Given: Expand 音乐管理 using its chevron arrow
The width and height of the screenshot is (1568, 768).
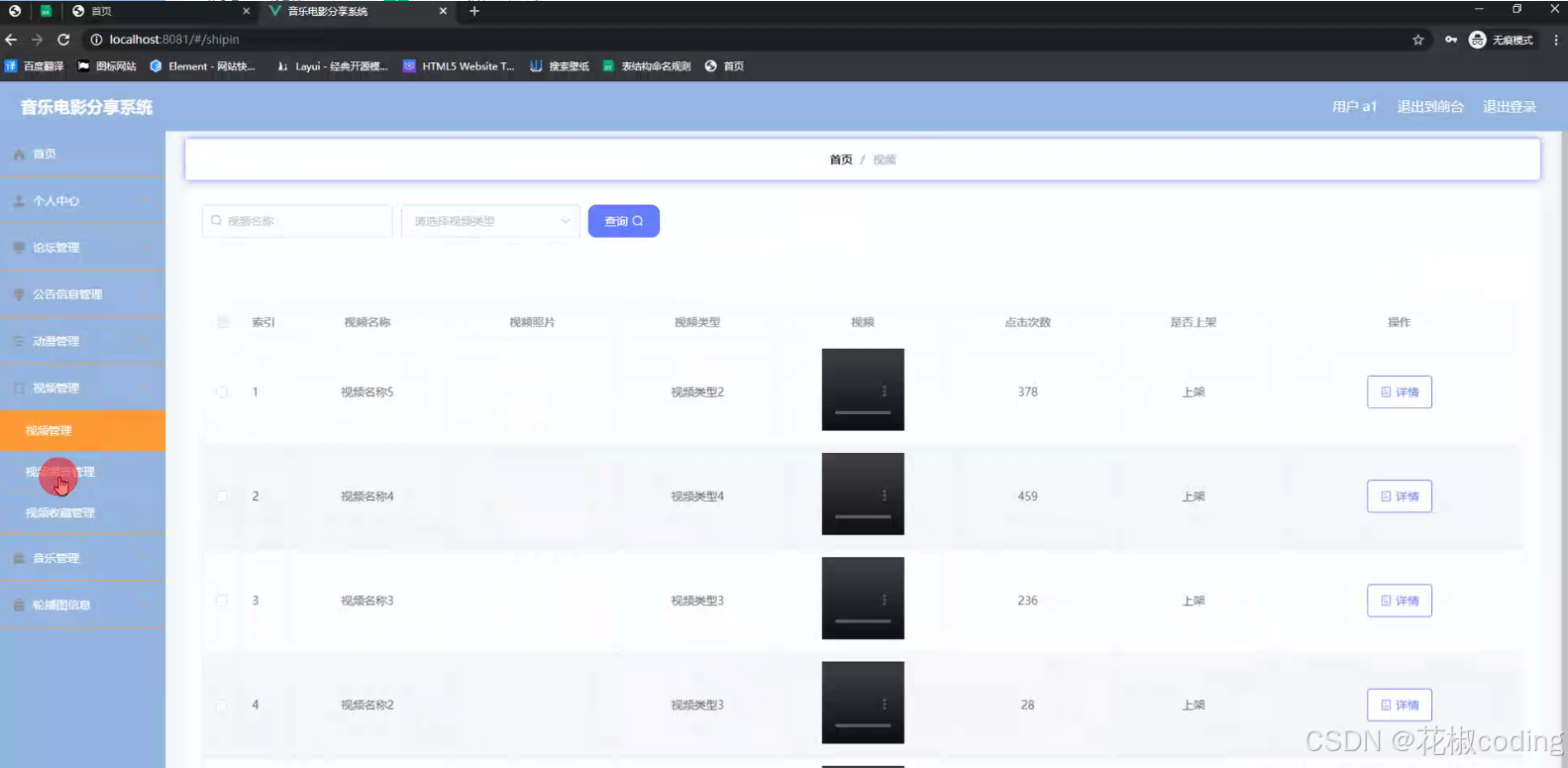Looking at the screenshot, I should click(146, 559).
